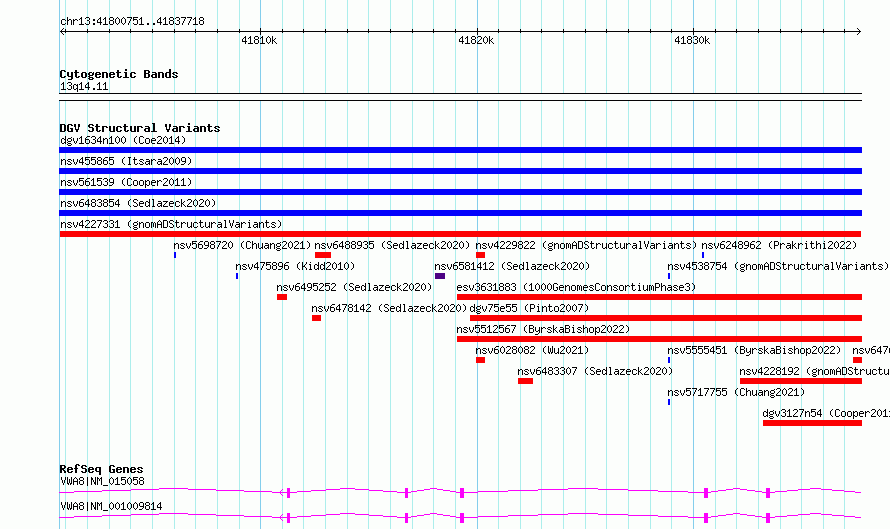
Task: Click the nsv6488935 (Sedlazeck2020) variant label
Action: pyautogui.click(x=392, y=245)
